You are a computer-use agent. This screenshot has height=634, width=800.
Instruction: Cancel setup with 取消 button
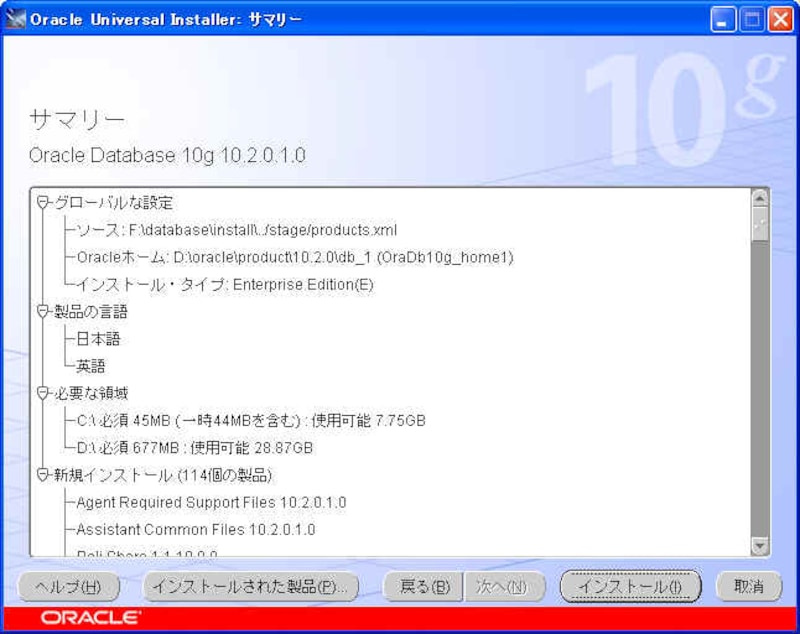(x=748, y=587)
